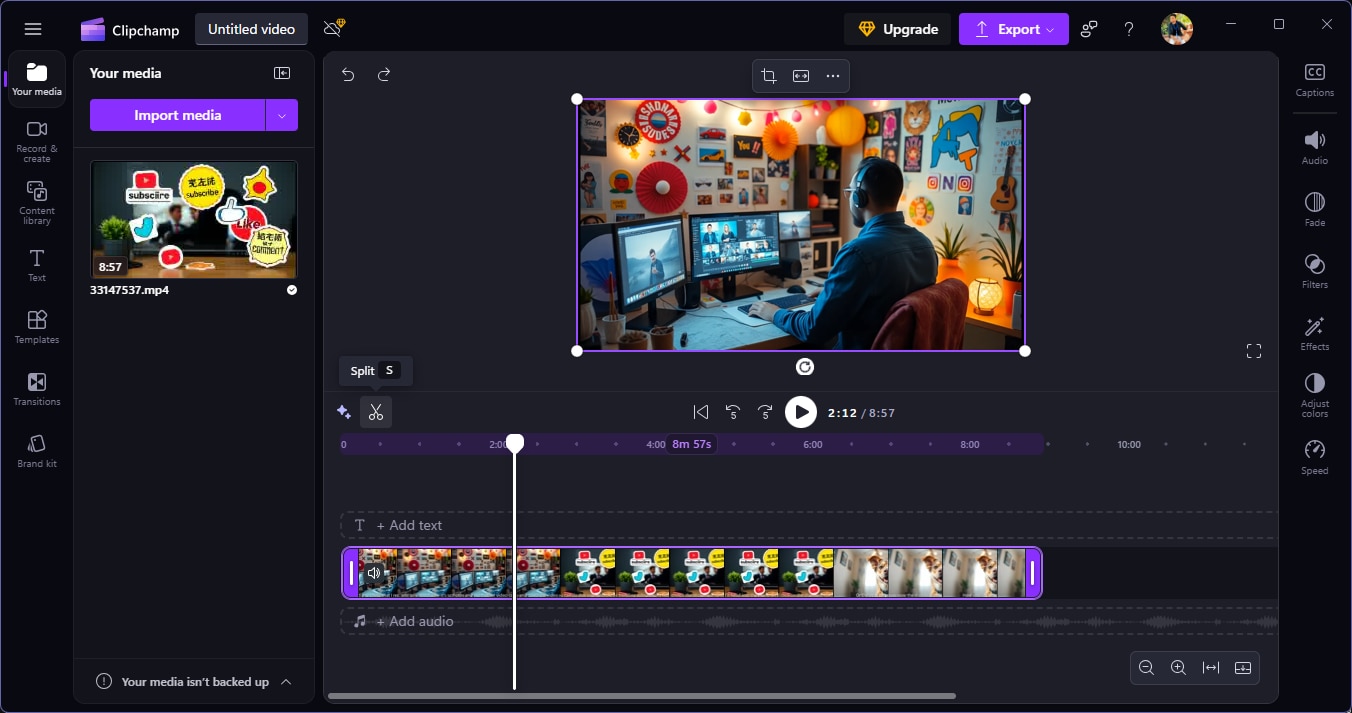Click the Add text track
The width and height of the screenshot is (1352, 713).
808,525
